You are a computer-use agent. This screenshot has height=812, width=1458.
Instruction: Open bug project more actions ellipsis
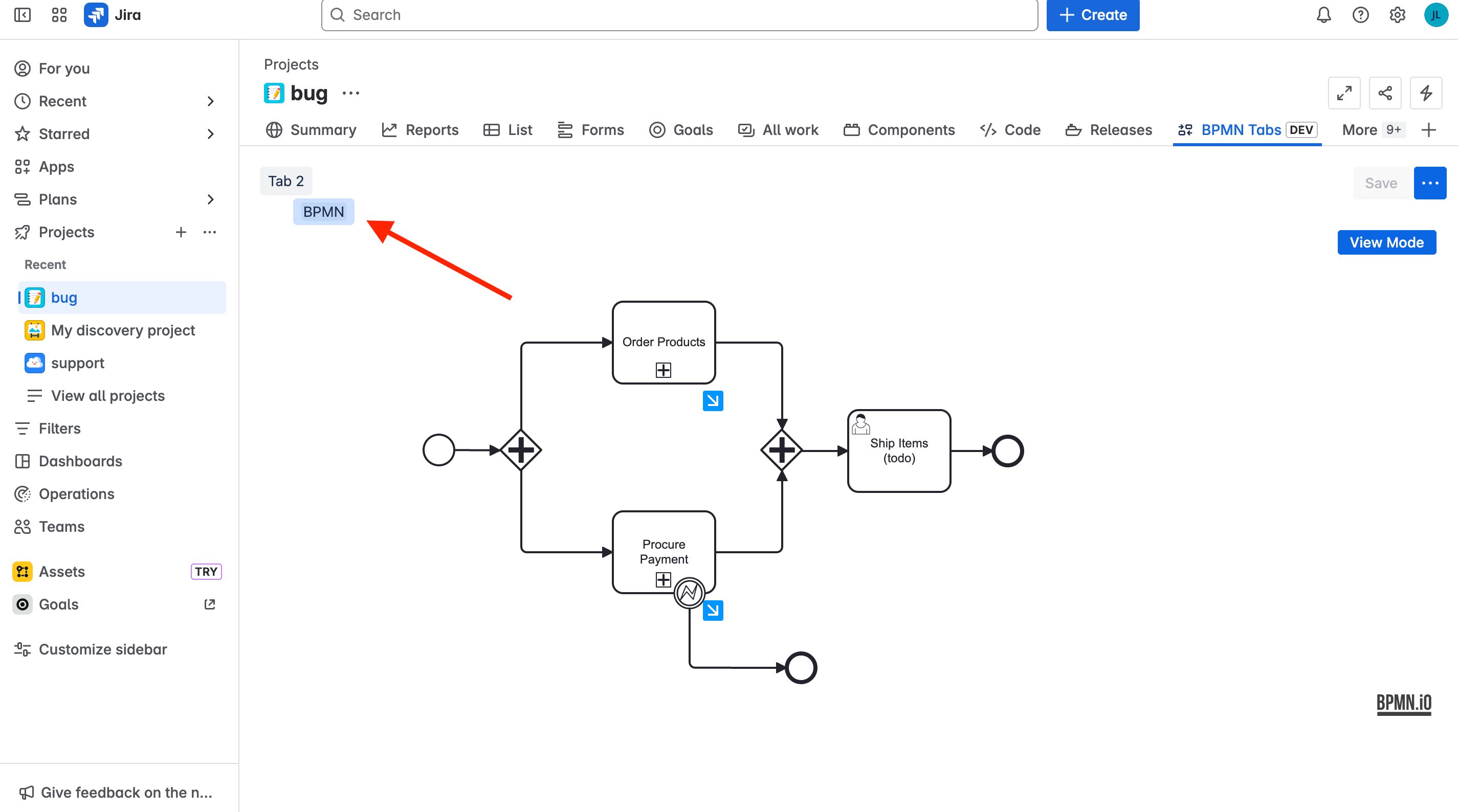pos(351,94)
